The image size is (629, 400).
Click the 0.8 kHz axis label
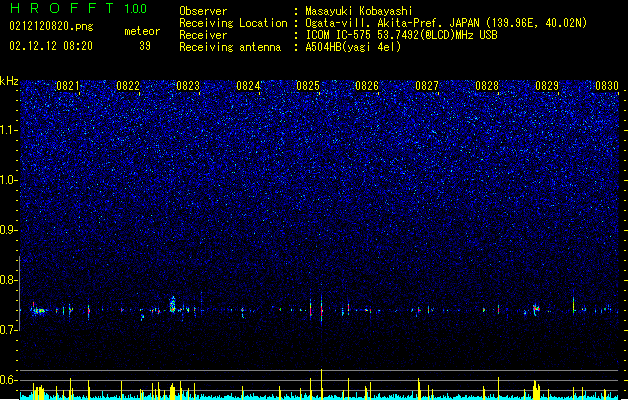(x=9, y=280)
